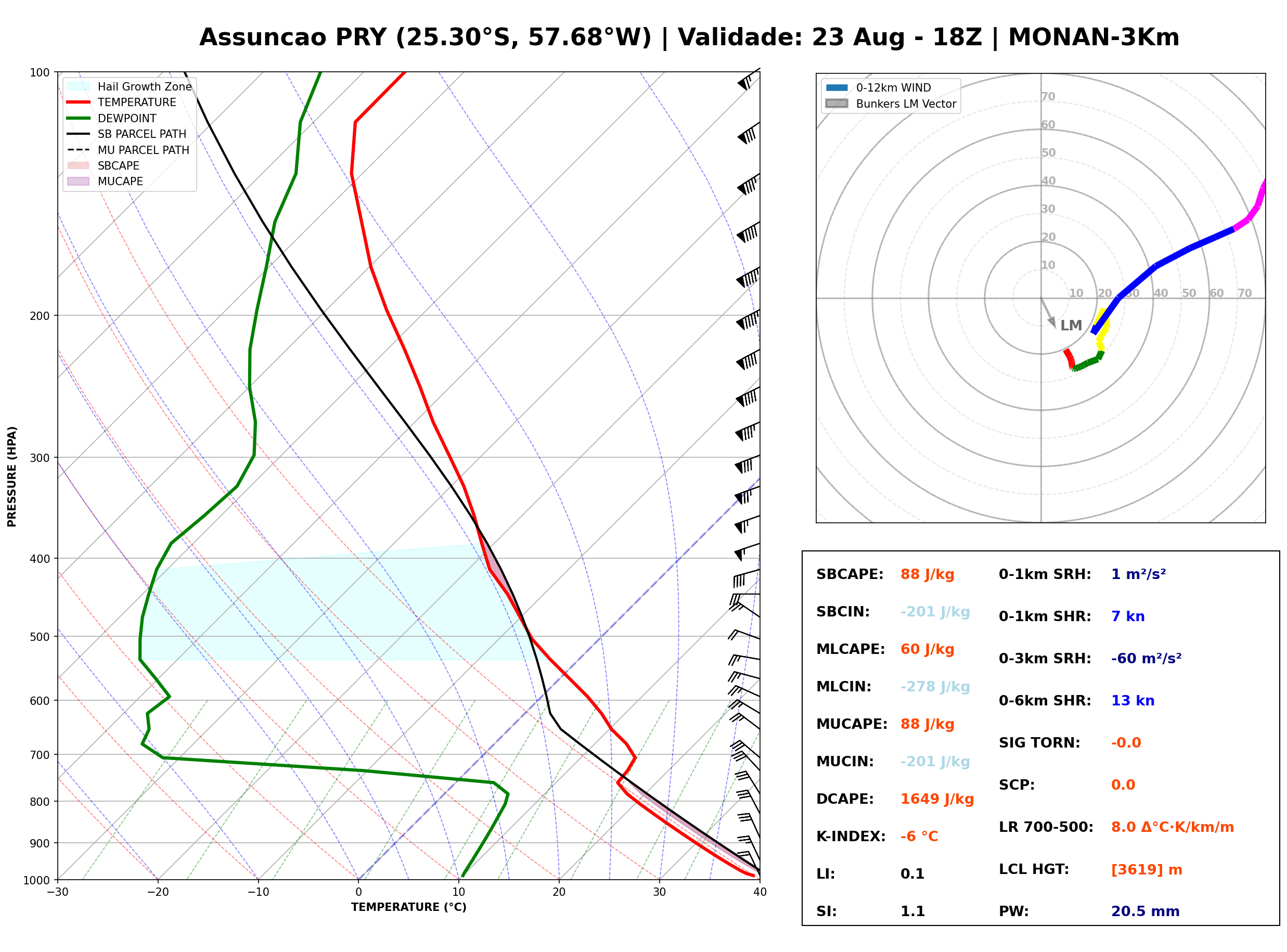
Task: Click the 'PW:' label
Action: click(1014, 911)
